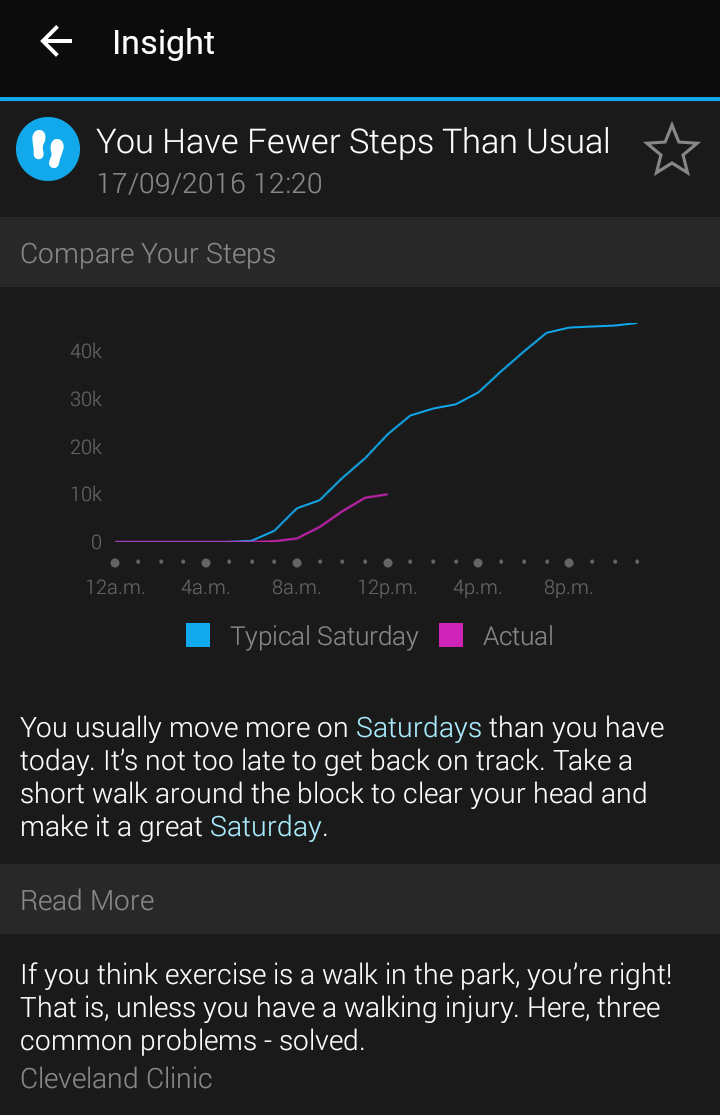The width and height of the screenshot is (720, 1115).
Task: Tap the Insight title in the header
Action: coord(164,42)
